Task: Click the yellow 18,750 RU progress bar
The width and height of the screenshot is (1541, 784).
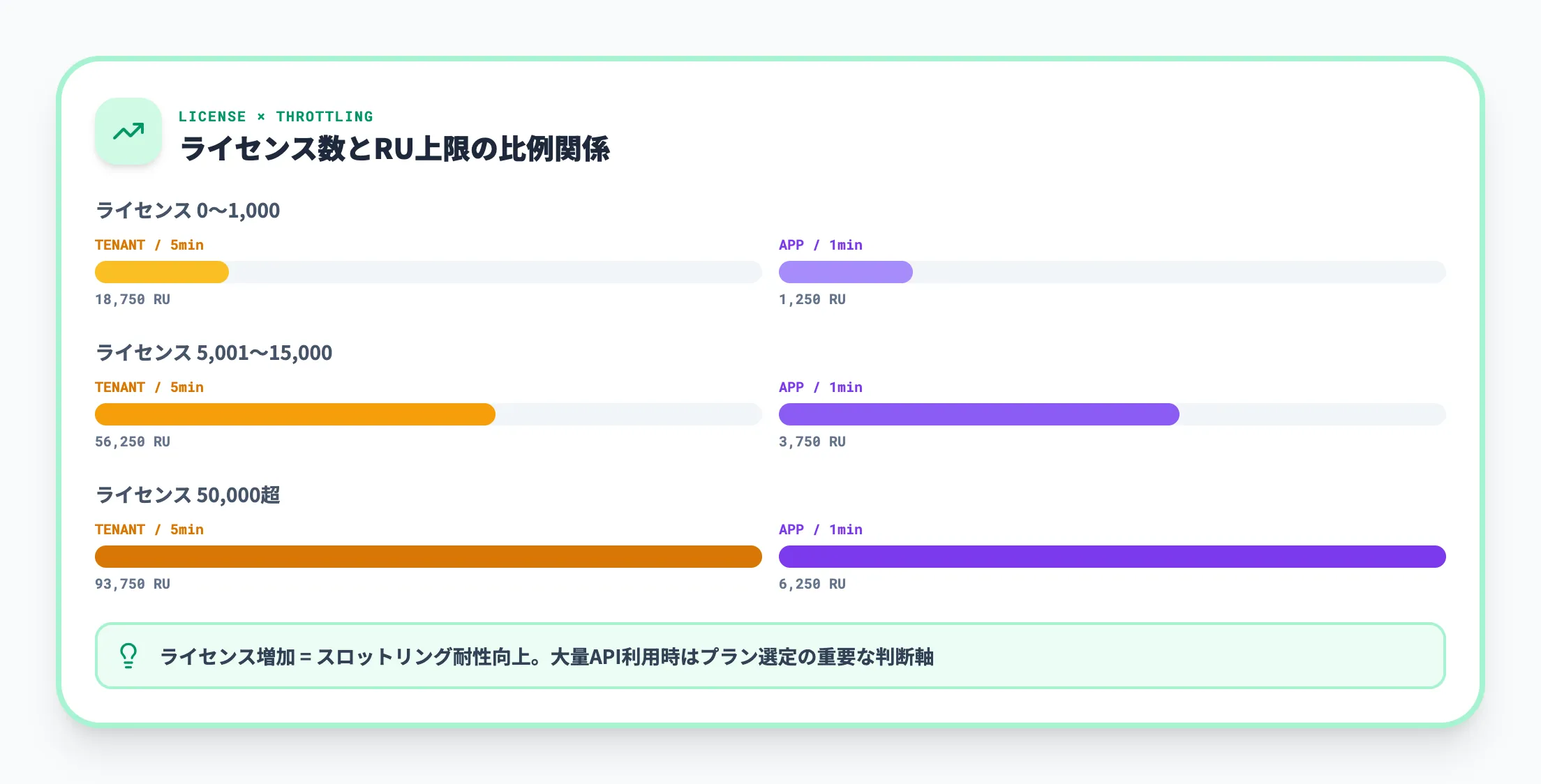Action: (161, 271)
